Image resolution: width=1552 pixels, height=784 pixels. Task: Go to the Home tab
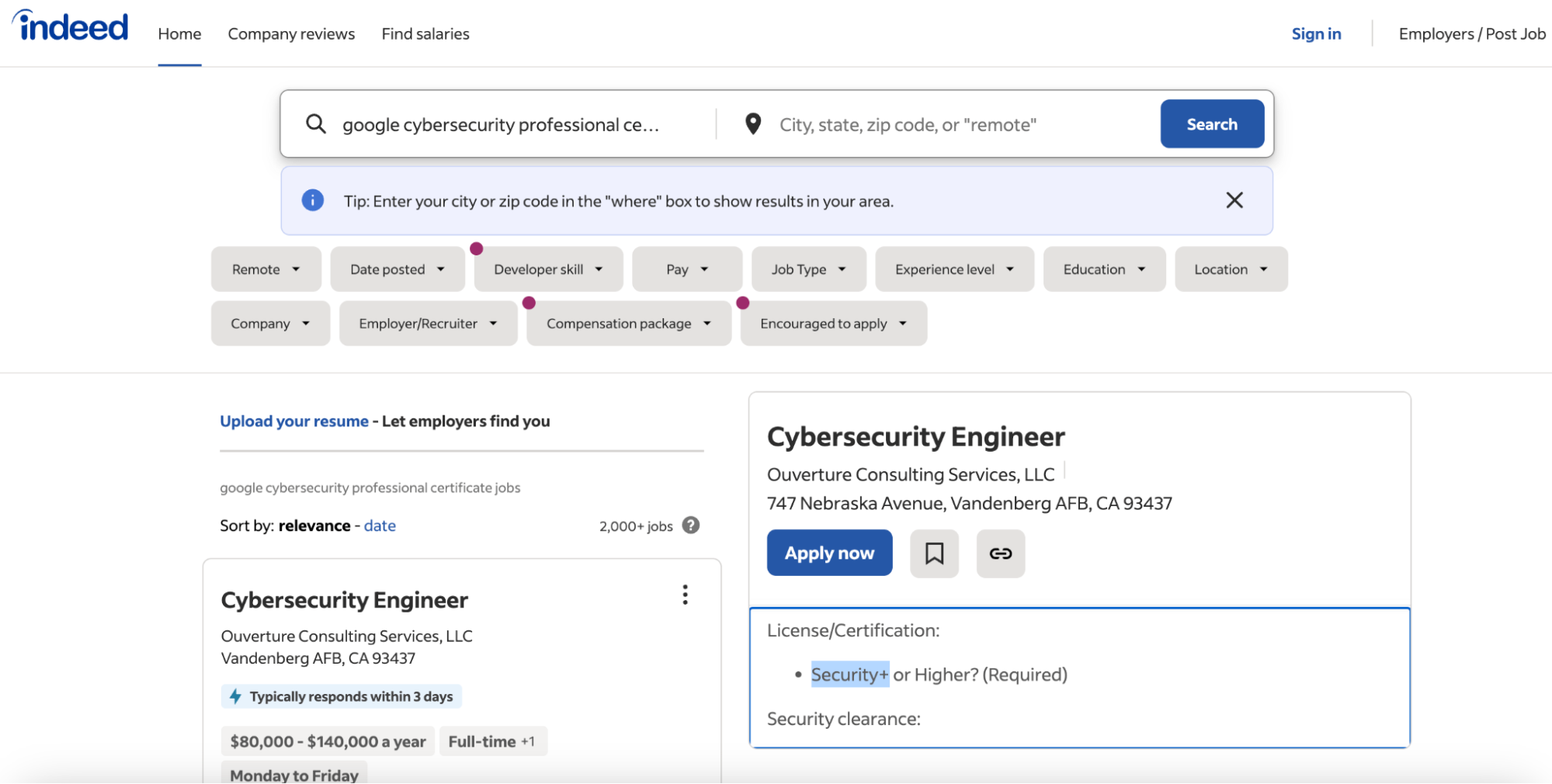(179, 34)
